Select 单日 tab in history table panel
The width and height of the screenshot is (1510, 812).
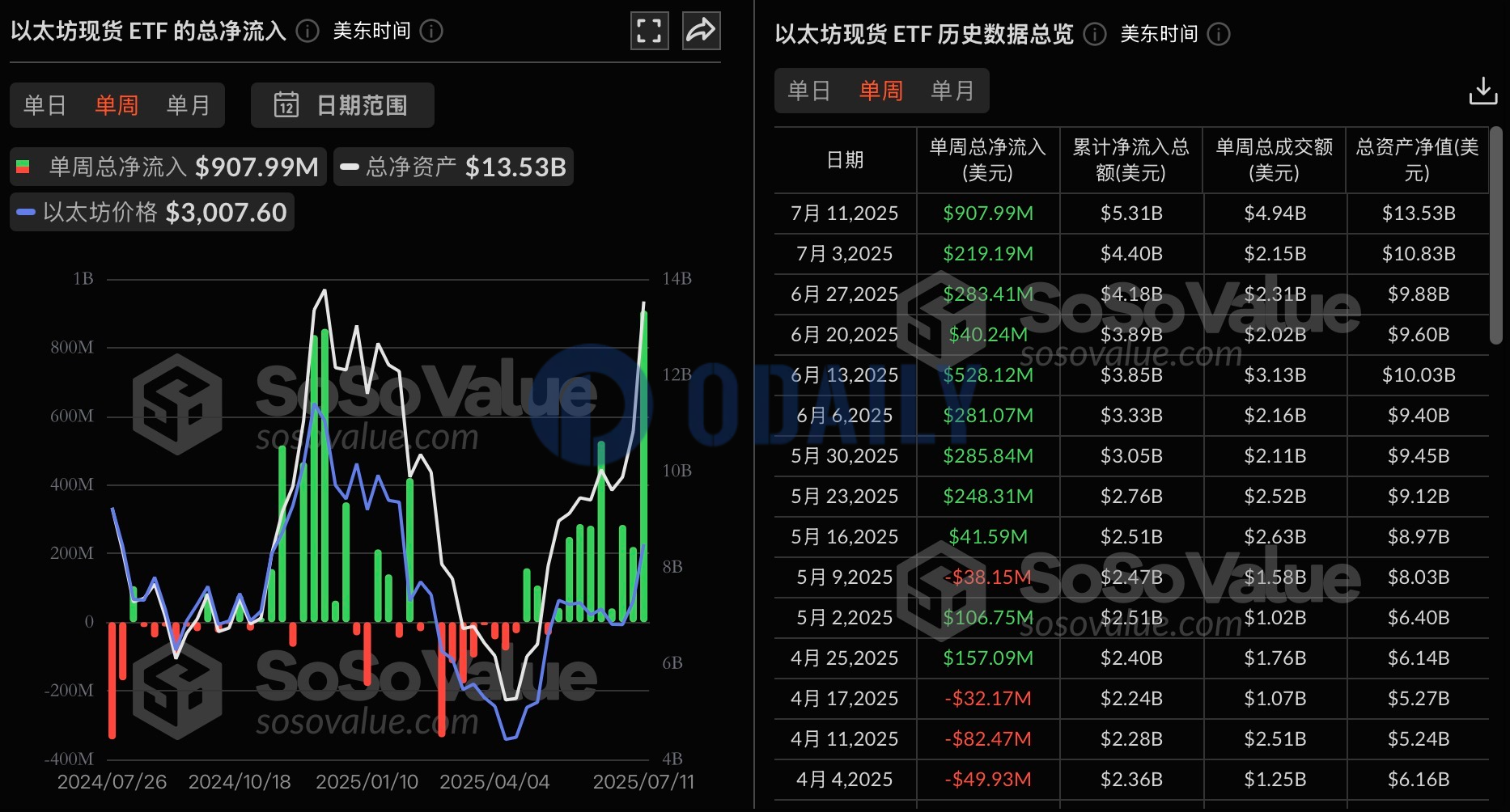click(809, 91)
